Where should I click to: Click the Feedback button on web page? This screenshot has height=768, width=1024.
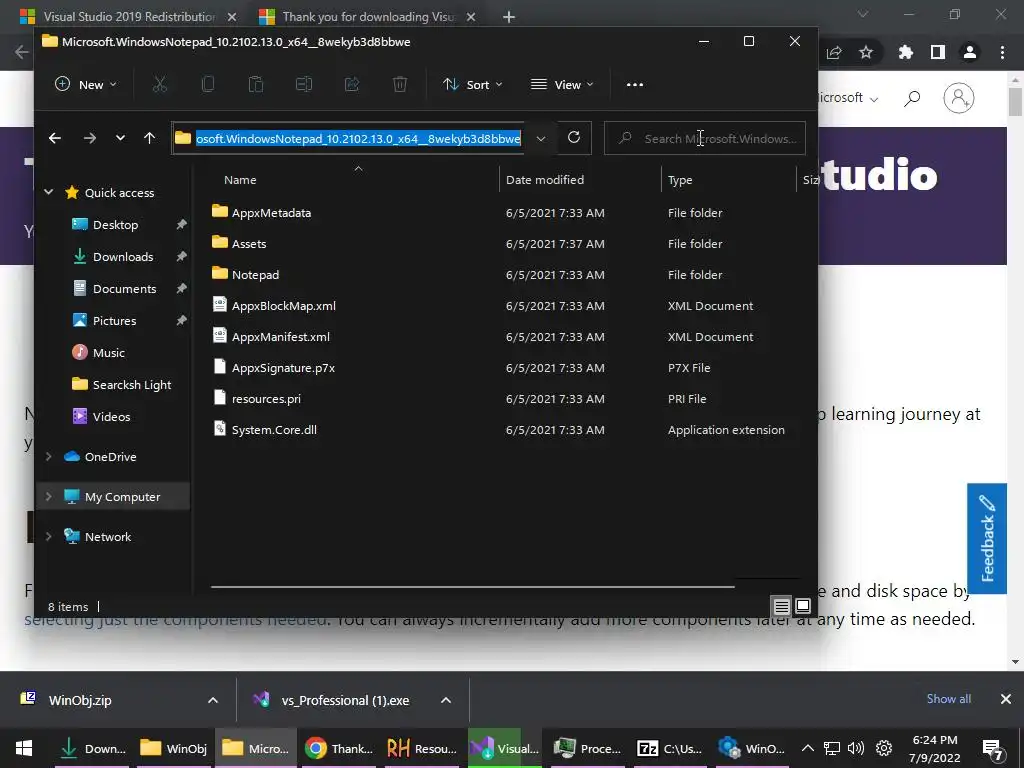pyautogui.click(x=987, y=538)
